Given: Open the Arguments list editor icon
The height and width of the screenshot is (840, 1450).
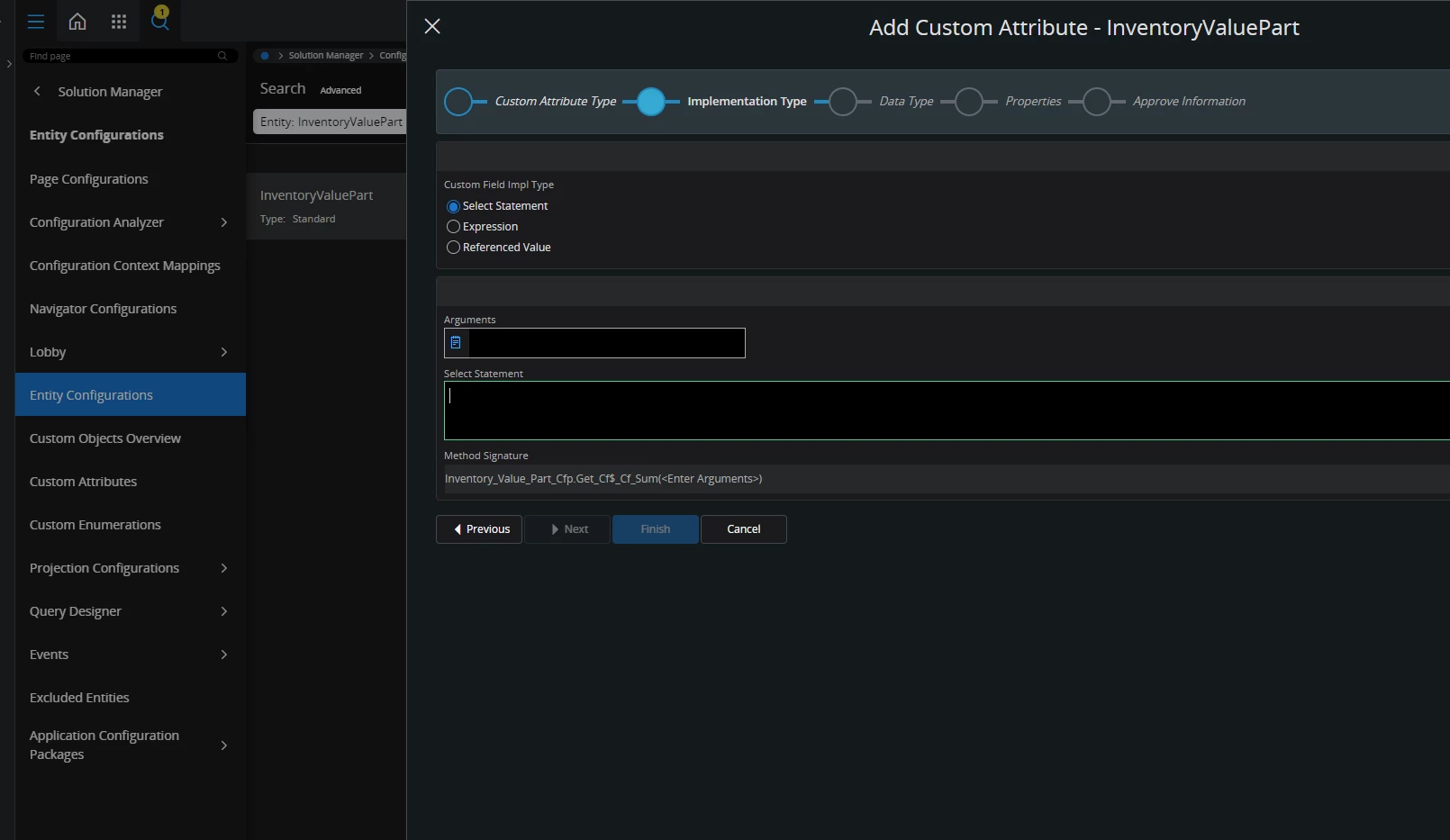Looking at the screenshot, I should point(457,343).
